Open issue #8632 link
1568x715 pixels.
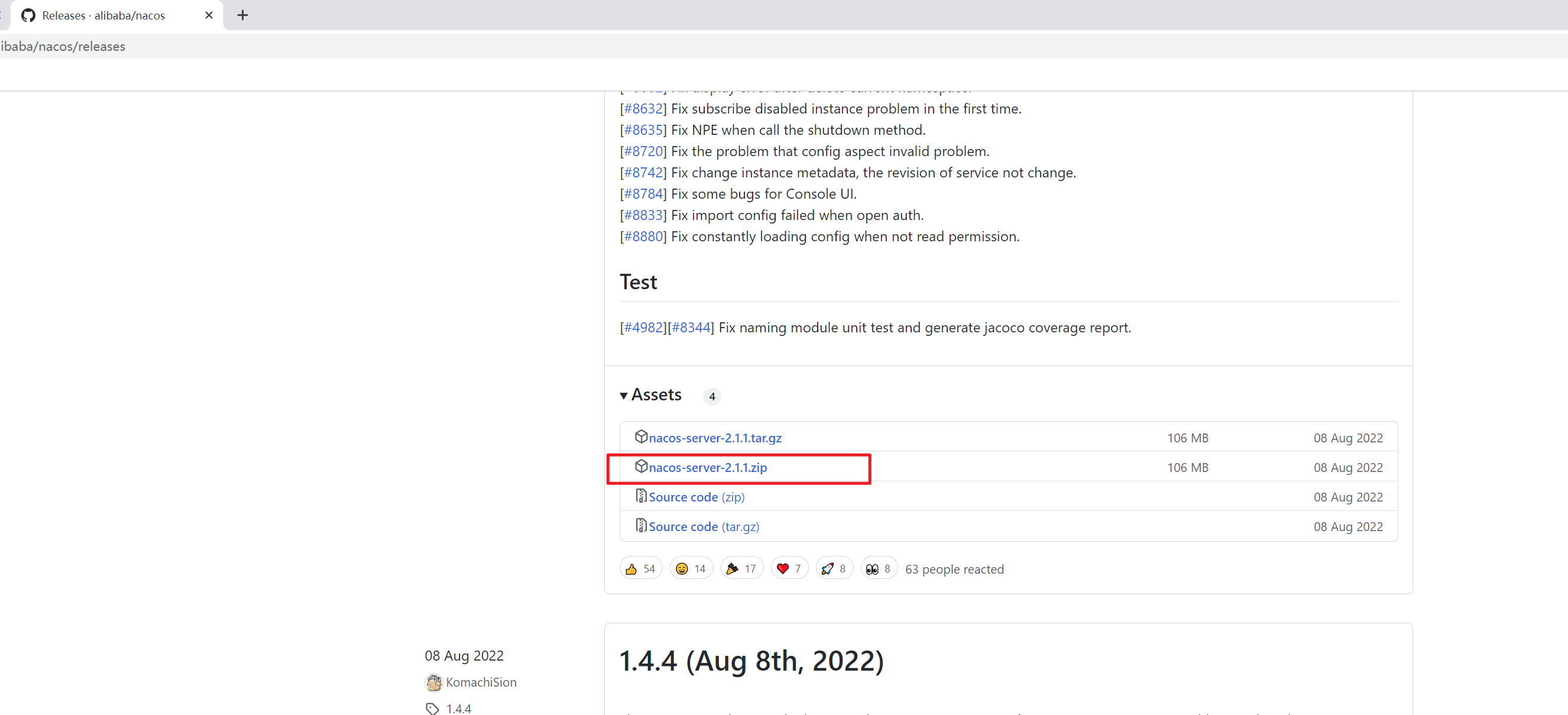coord(643,109)
